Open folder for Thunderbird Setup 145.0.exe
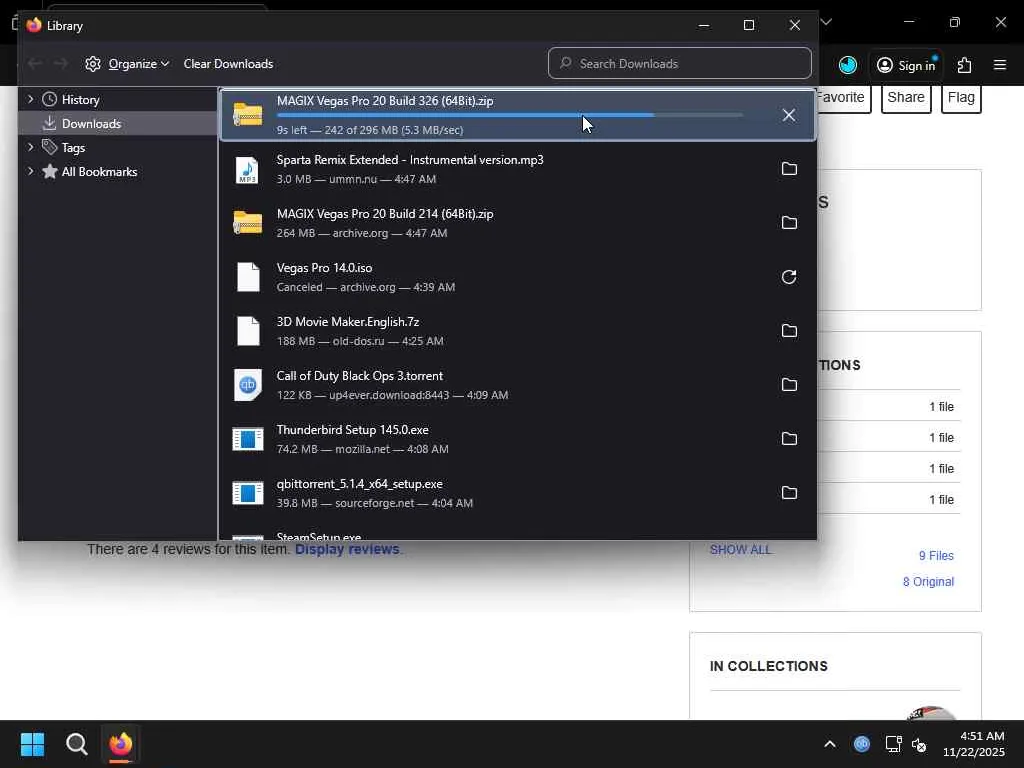Screen dimensions: 1024x768 tap(789, 439)
